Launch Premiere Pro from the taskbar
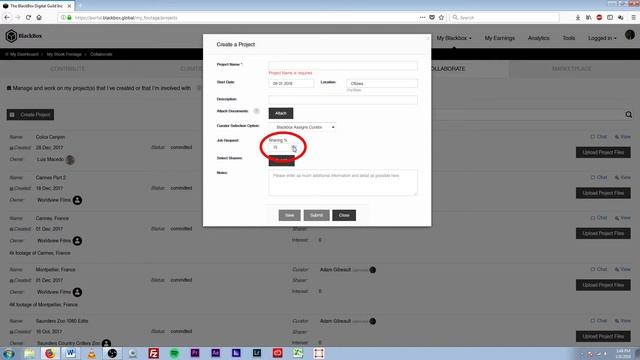The height and width of the screenshot is (360, 640). click(195, 353)
